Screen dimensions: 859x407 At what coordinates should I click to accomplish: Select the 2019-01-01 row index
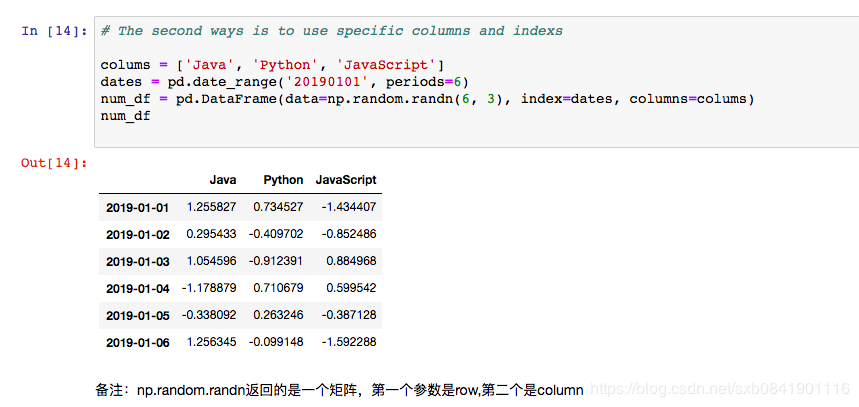pos(137,208)
